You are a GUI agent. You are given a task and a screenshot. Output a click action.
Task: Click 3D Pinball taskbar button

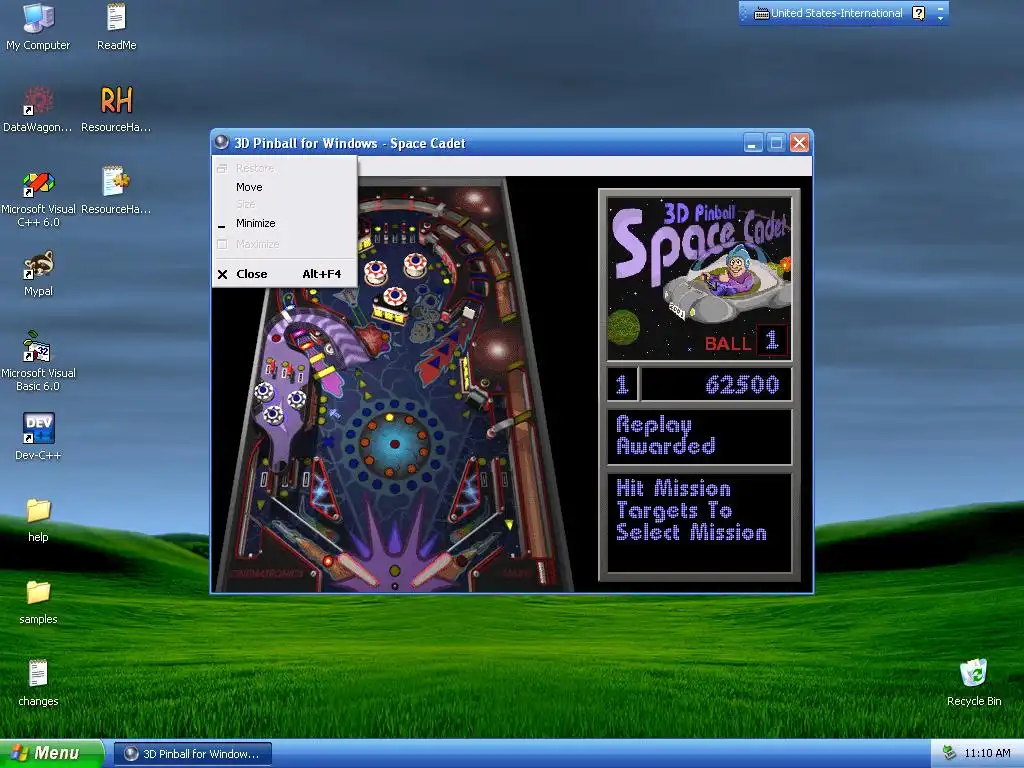pos(193,754)
